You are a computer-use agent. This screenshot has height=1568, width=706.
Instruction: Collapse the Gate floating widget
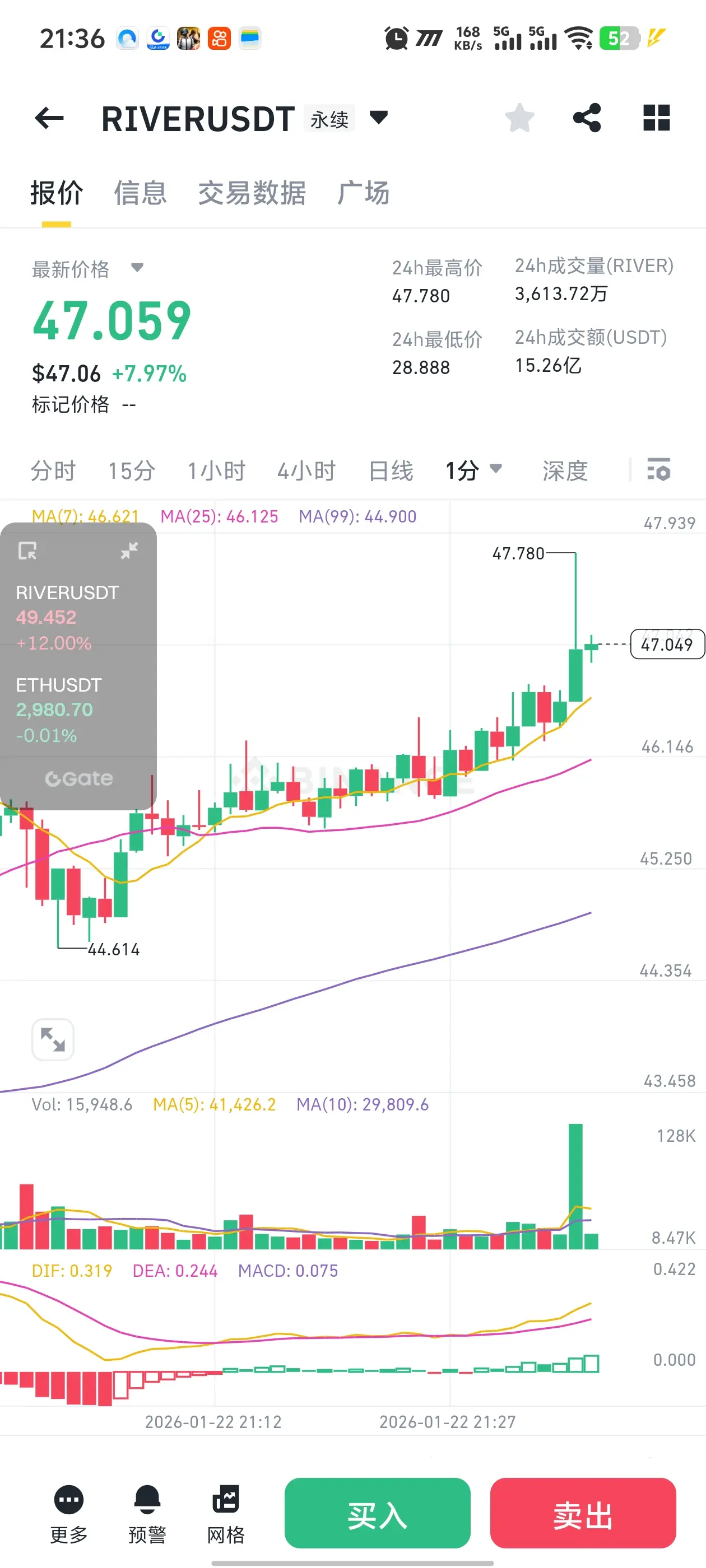[129, 550]
